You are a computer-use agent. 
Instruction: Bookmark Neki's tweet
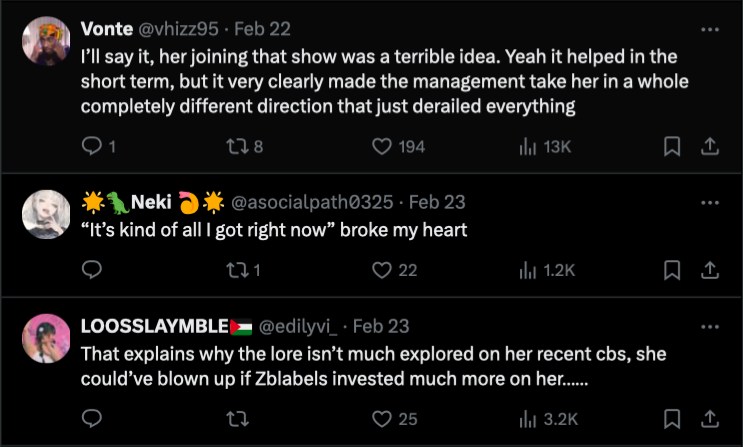point(673,270)
